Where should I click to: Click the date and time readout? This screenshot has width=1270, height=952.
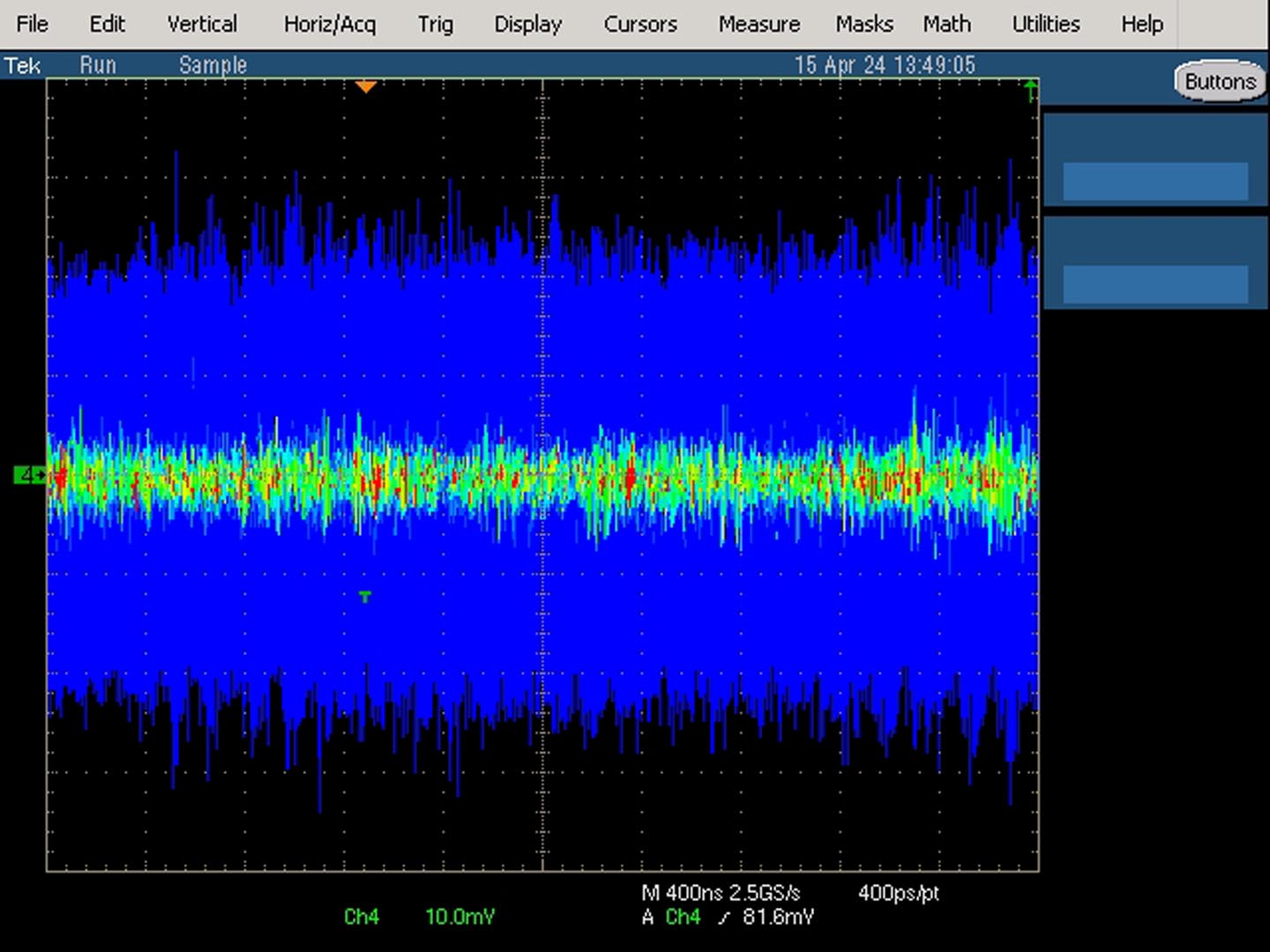(x=885, y=65)
